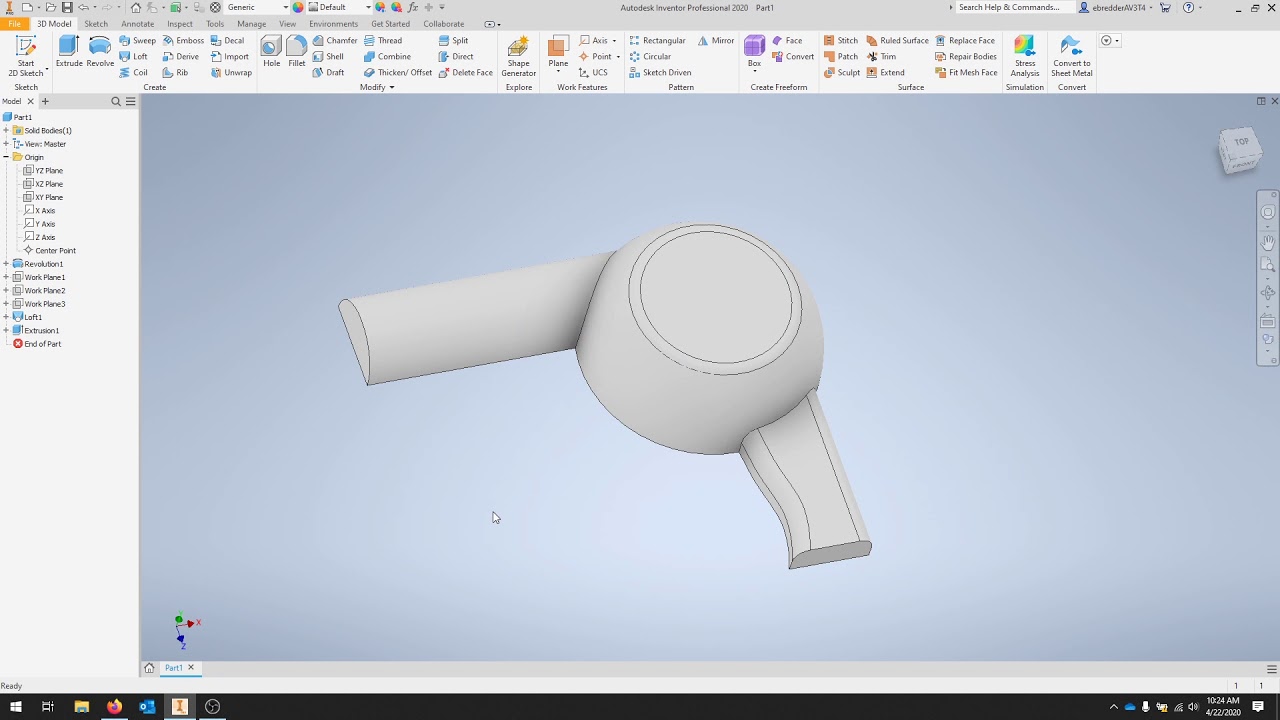Select Thicken/Offset tool
The image size is (1280, 720).
398,73
